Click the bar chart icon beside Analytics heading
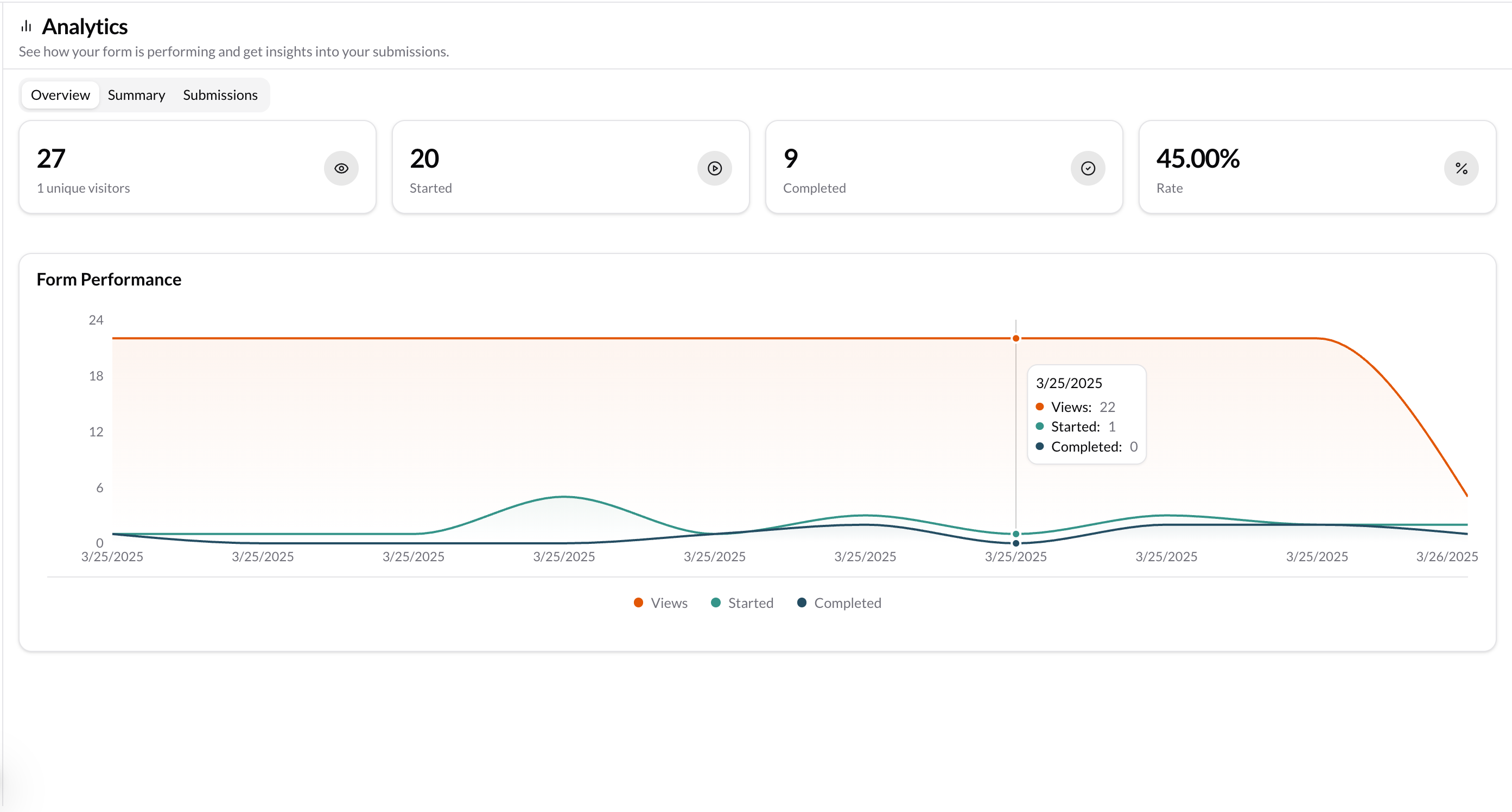This screenshot has height=812, width=1512. [x=26, y=26]
